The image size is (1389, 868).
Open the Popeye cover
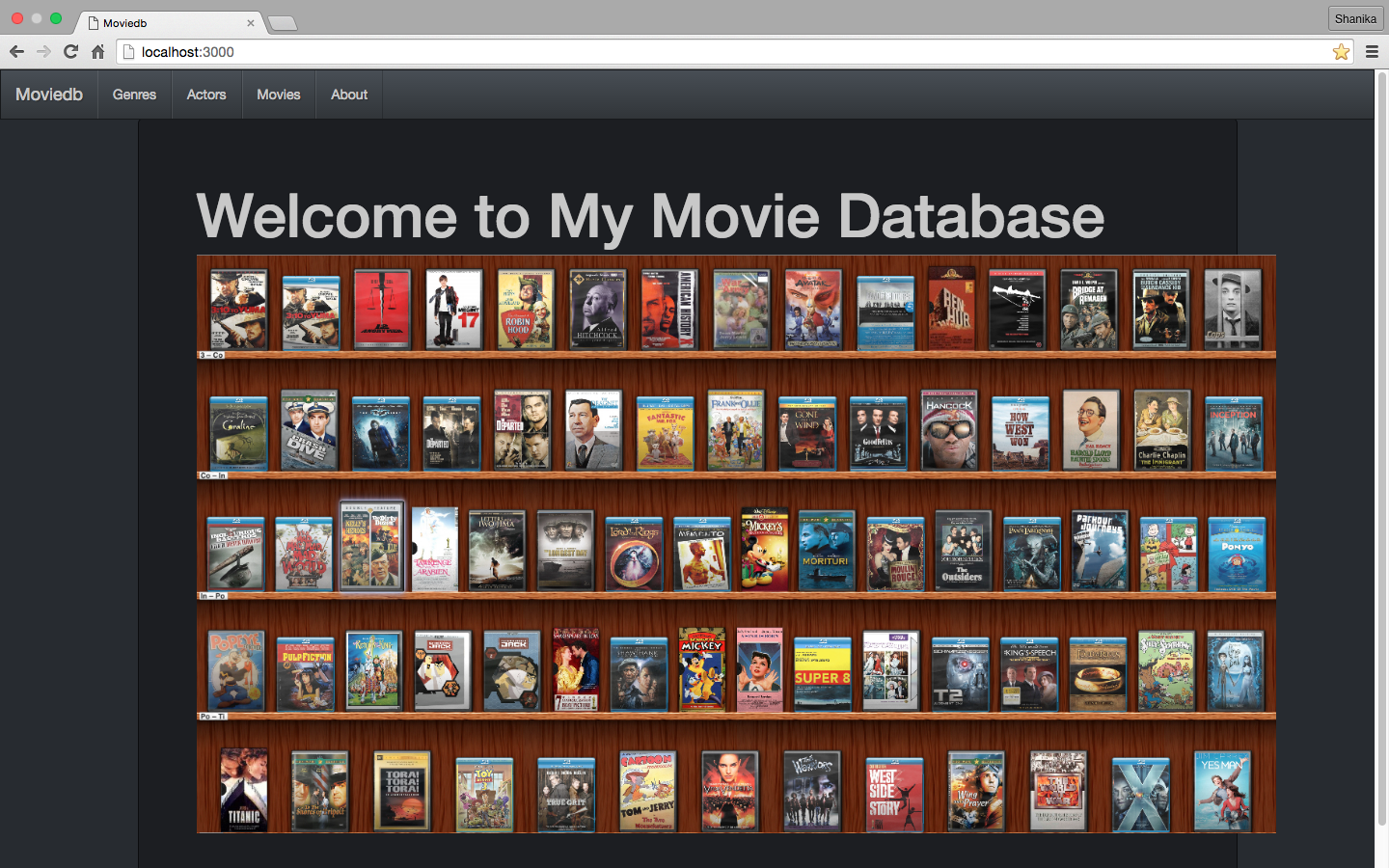click(x=236, y=670)
